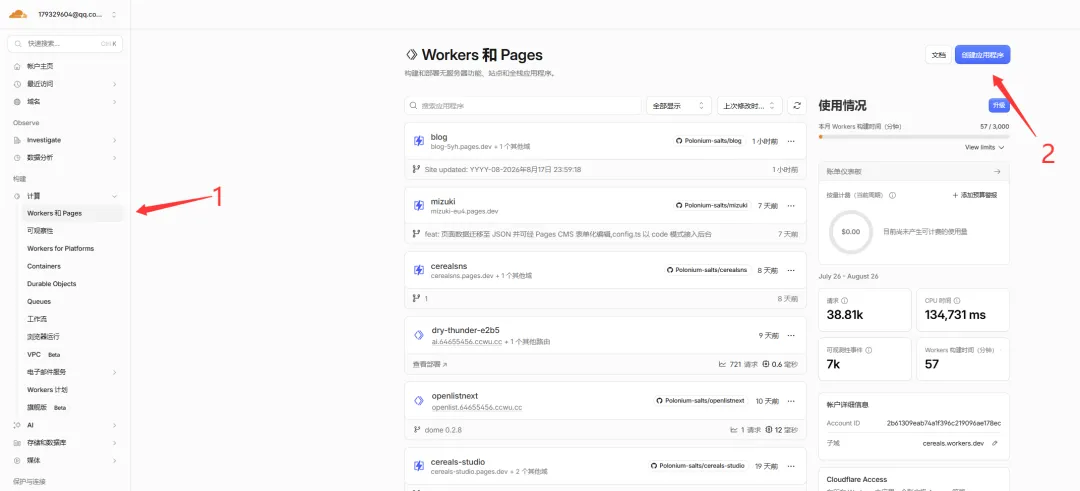
Task: Open Durable Objects in sidebar
Action: click(52, 284)
